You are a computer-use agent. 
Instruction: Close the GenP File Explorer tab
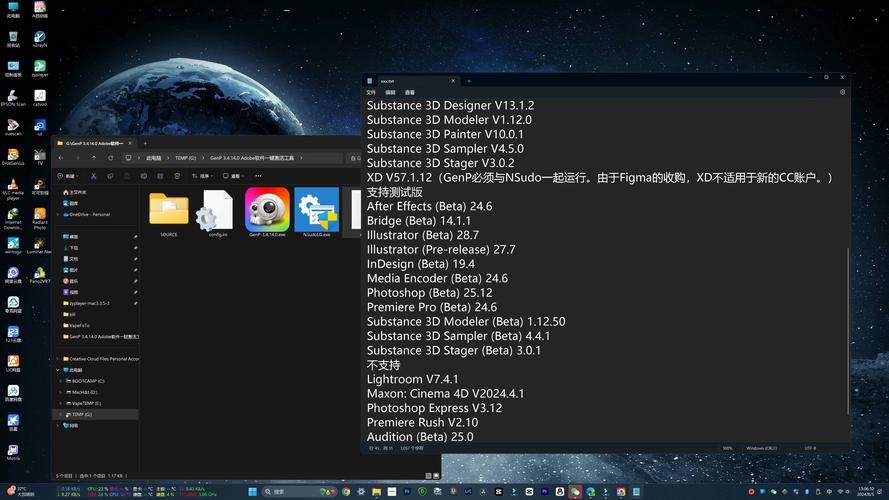click(130, 143)
